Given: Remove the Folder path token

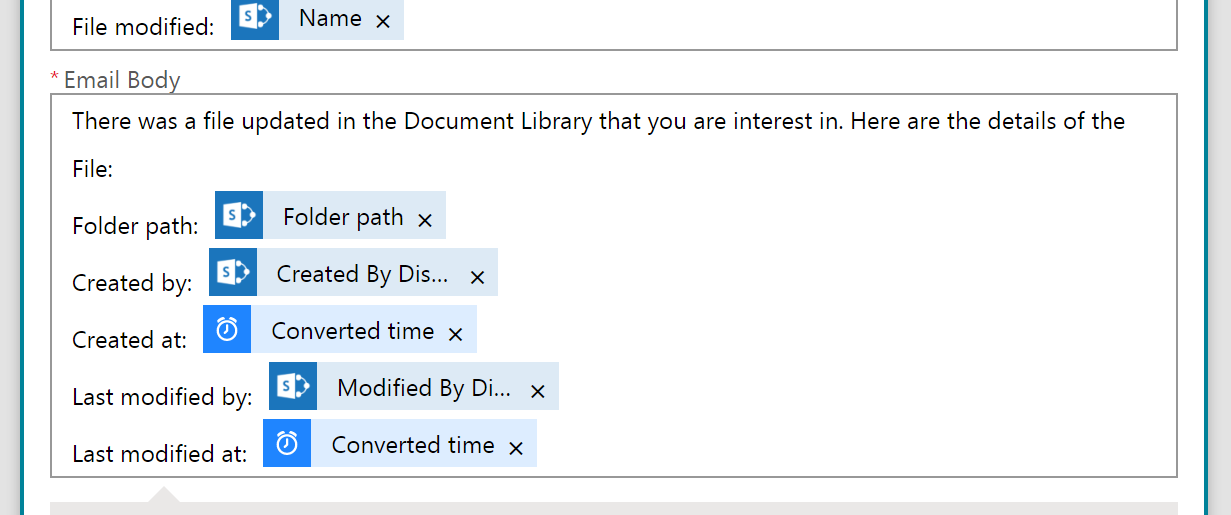Looking at the screenshot, I should [x=425, y=219].
